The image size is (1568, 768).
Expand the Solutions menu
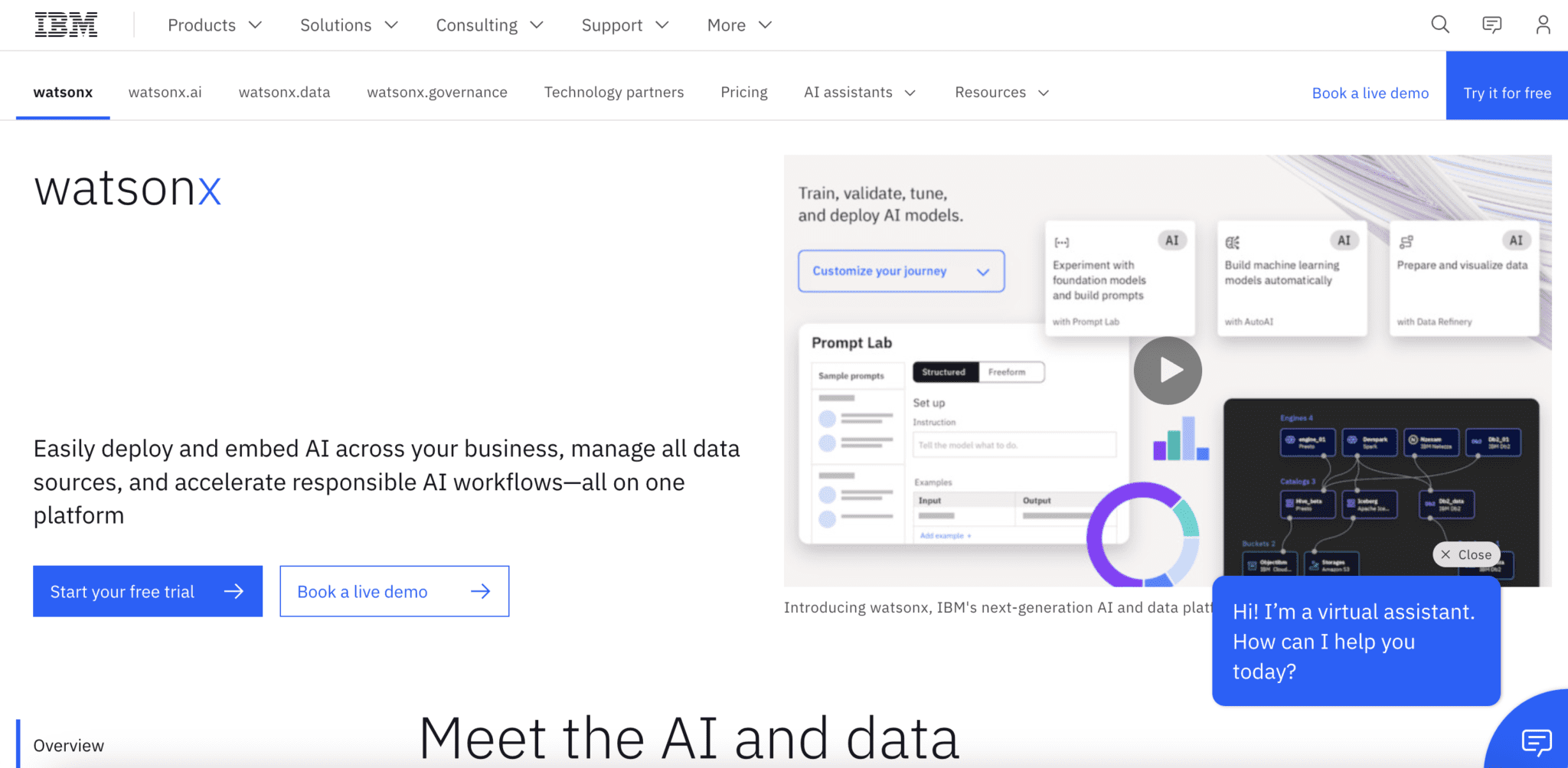point(348,25)
